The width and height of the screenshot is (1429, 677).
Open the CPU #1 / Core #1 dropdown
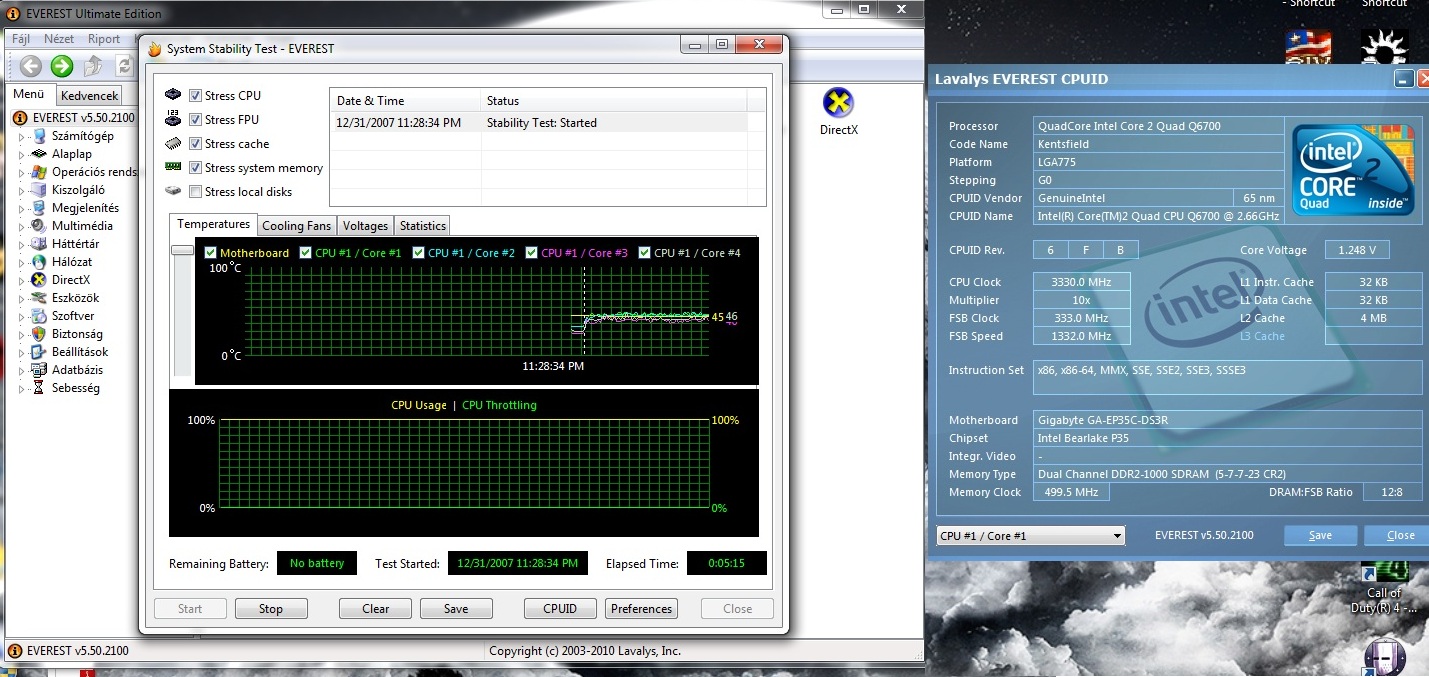click(x=1030, y=536)
